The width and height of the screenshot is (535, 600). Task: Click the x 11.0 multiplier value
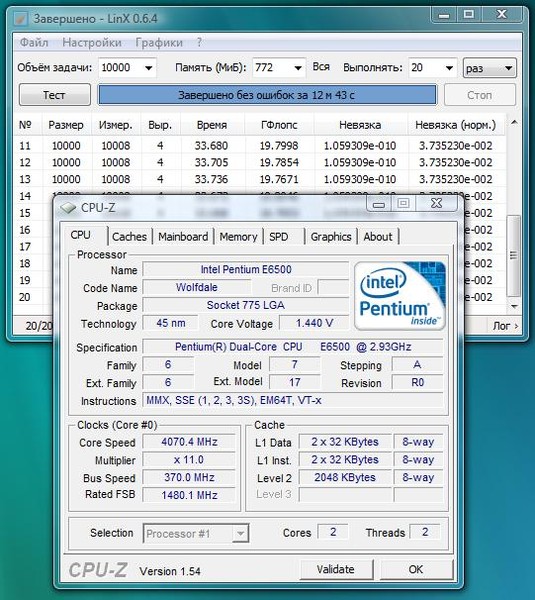pos(189,460)
